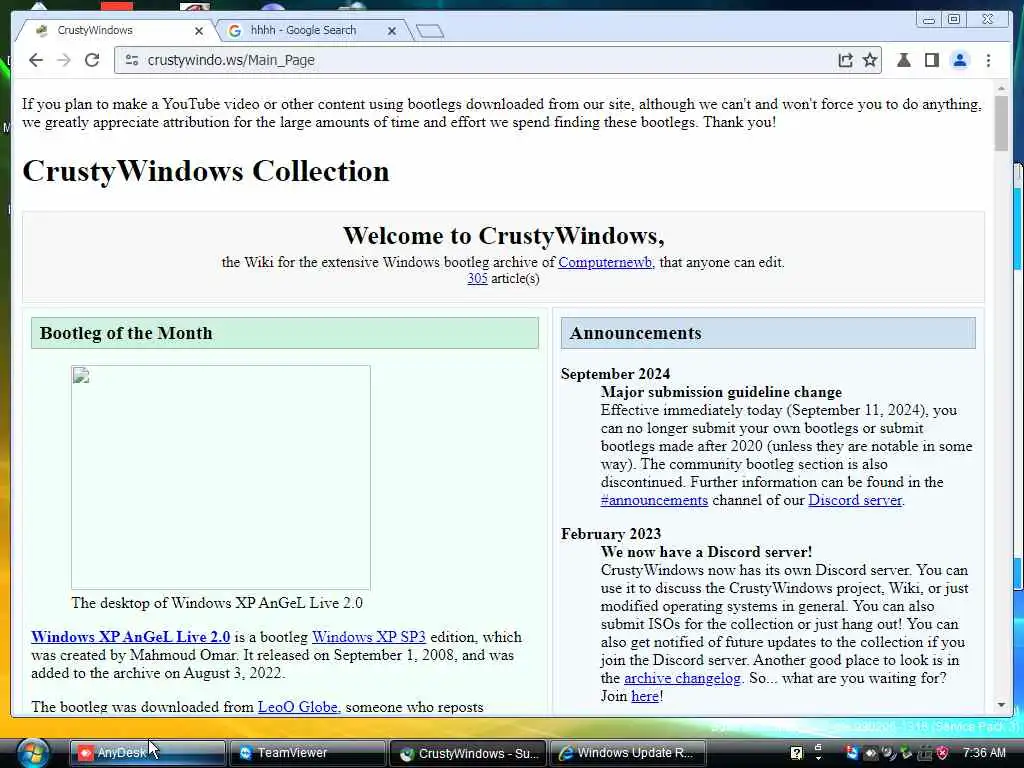Click the green safely-remove-hardware tray icon

906,753
